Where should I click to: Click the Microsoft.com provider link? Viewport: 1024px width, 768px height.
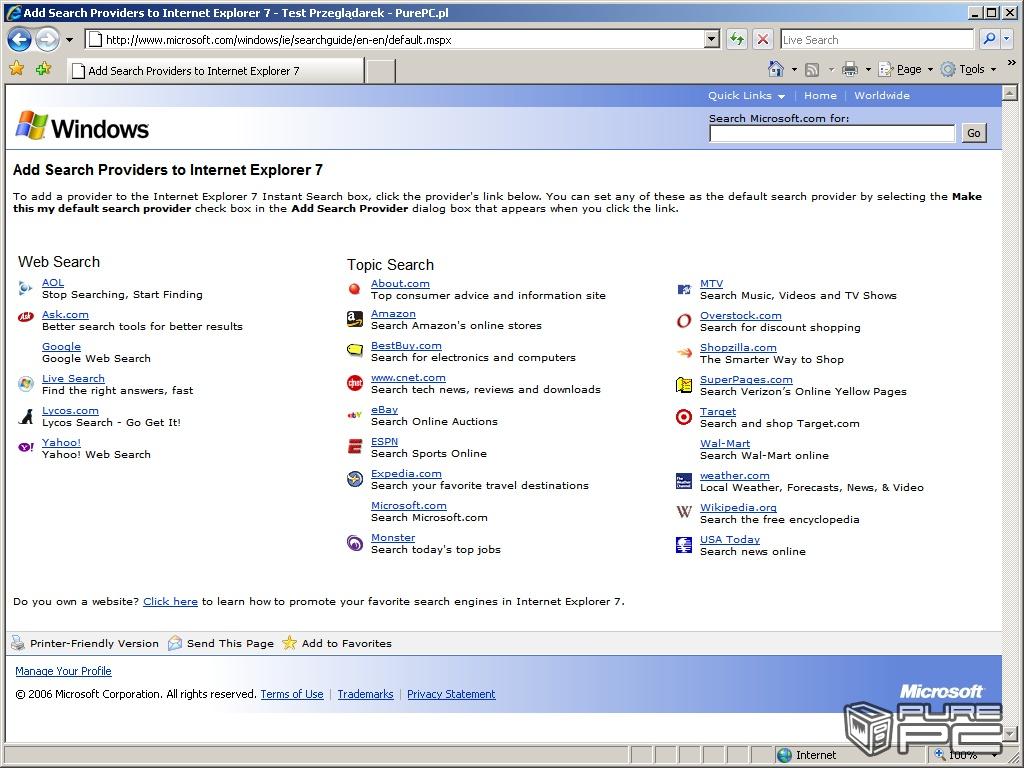409,506
